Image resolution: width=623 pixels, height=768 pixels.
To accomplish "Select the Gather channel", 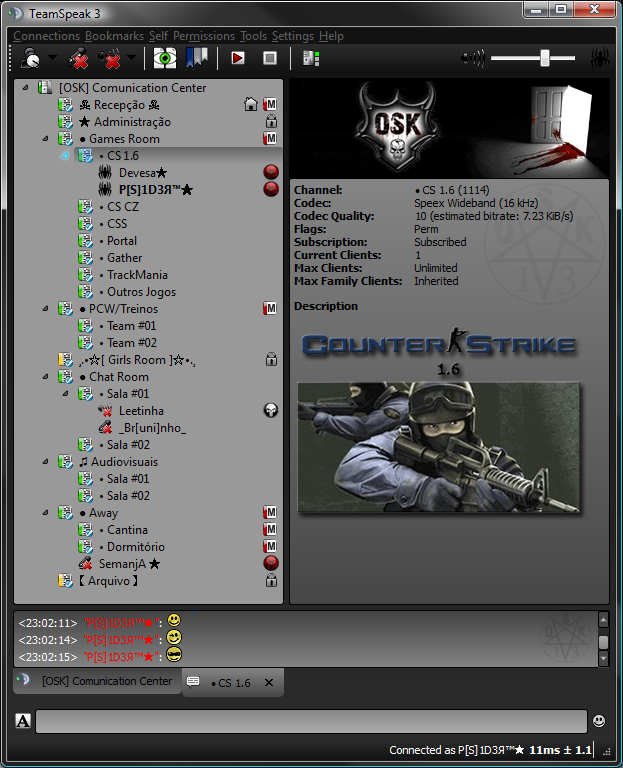I will [x=120, y=258].
